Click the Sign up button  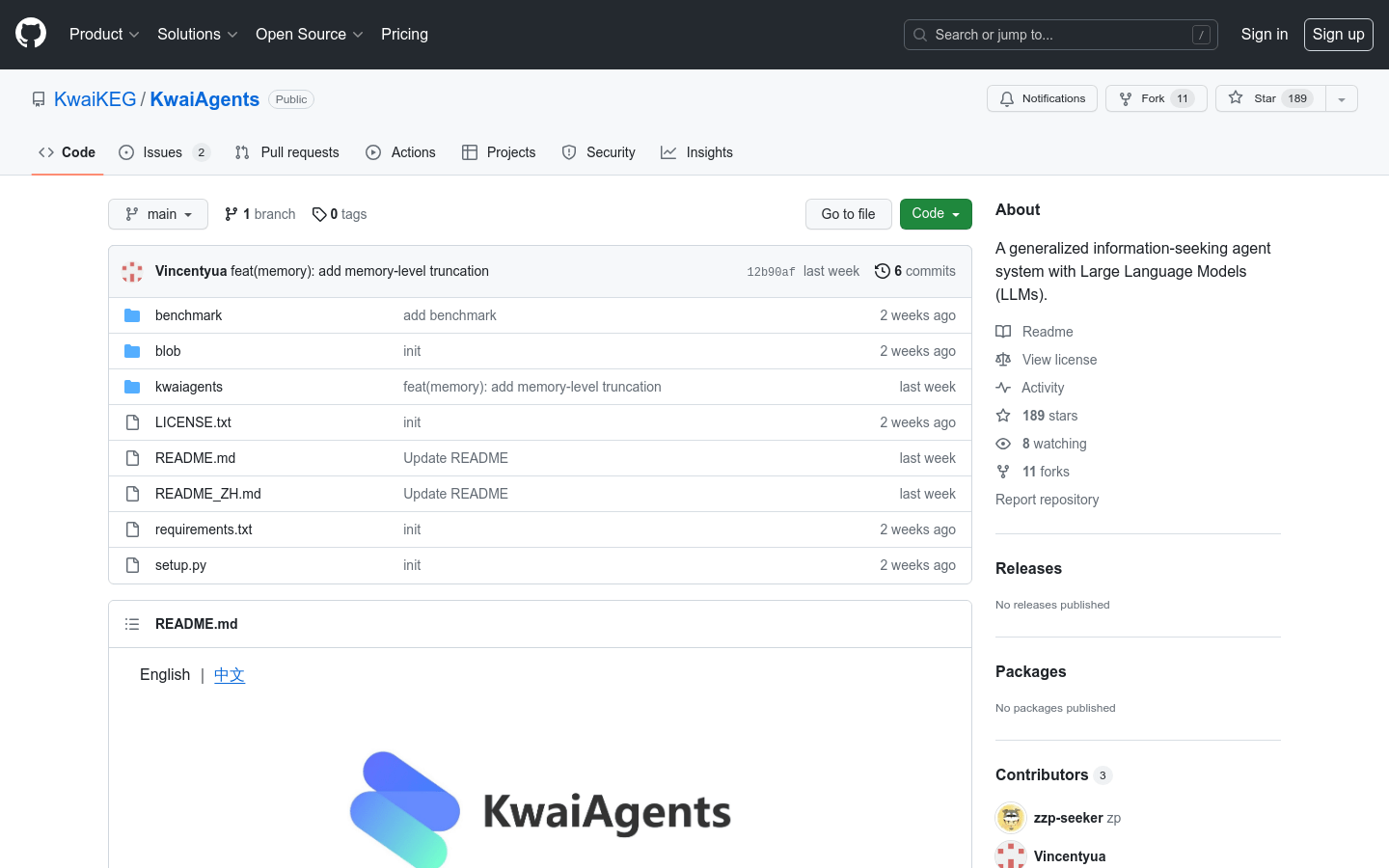point(1338,34)
